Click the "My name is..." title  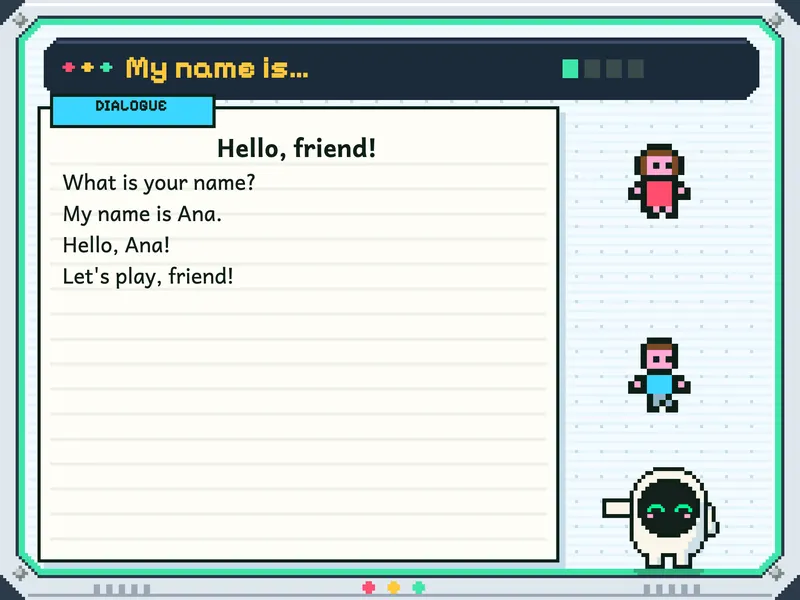pos(217,68)
